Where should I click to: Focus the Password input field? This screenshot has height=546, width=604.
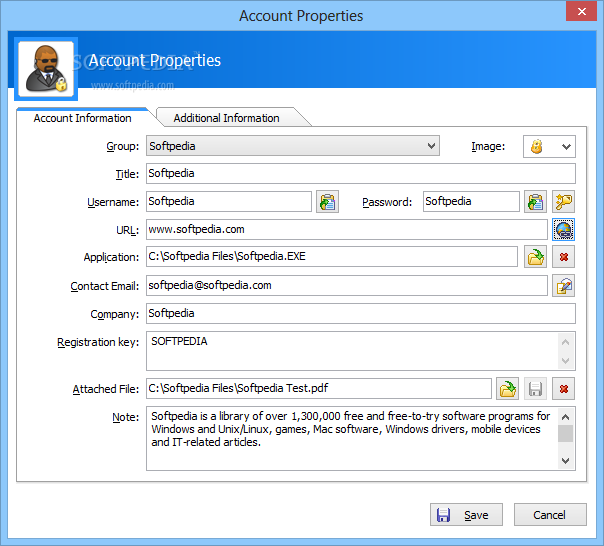click(471, 202)
